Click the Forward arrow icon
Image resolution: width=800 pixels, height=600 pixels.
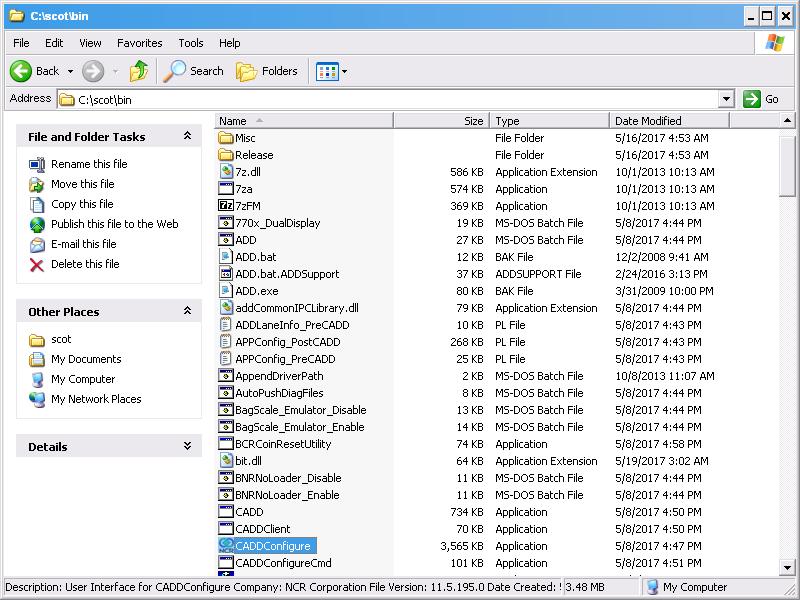tap(93, 71)
